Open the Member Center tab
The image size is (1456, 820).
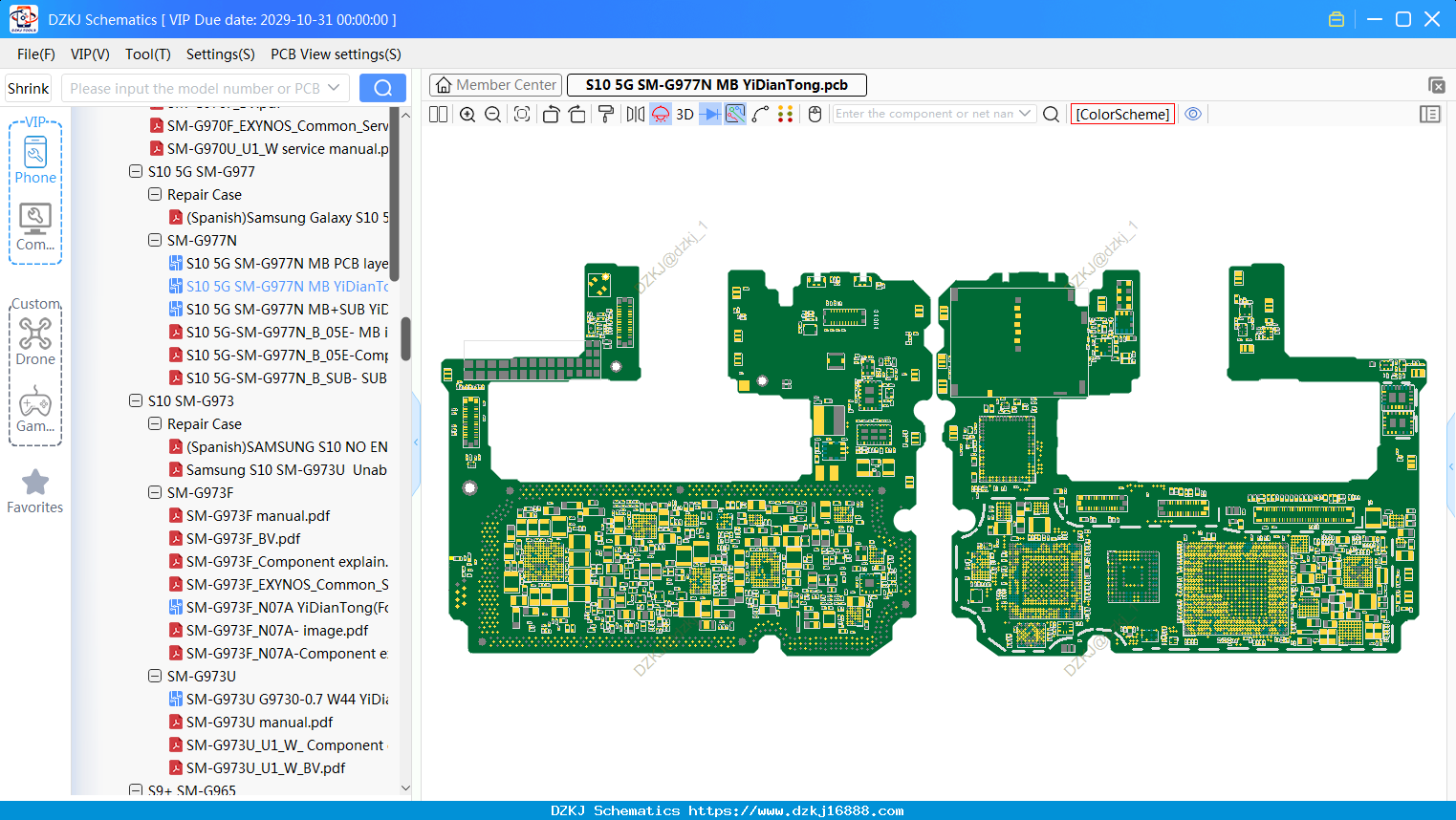[x=495, y=85]
